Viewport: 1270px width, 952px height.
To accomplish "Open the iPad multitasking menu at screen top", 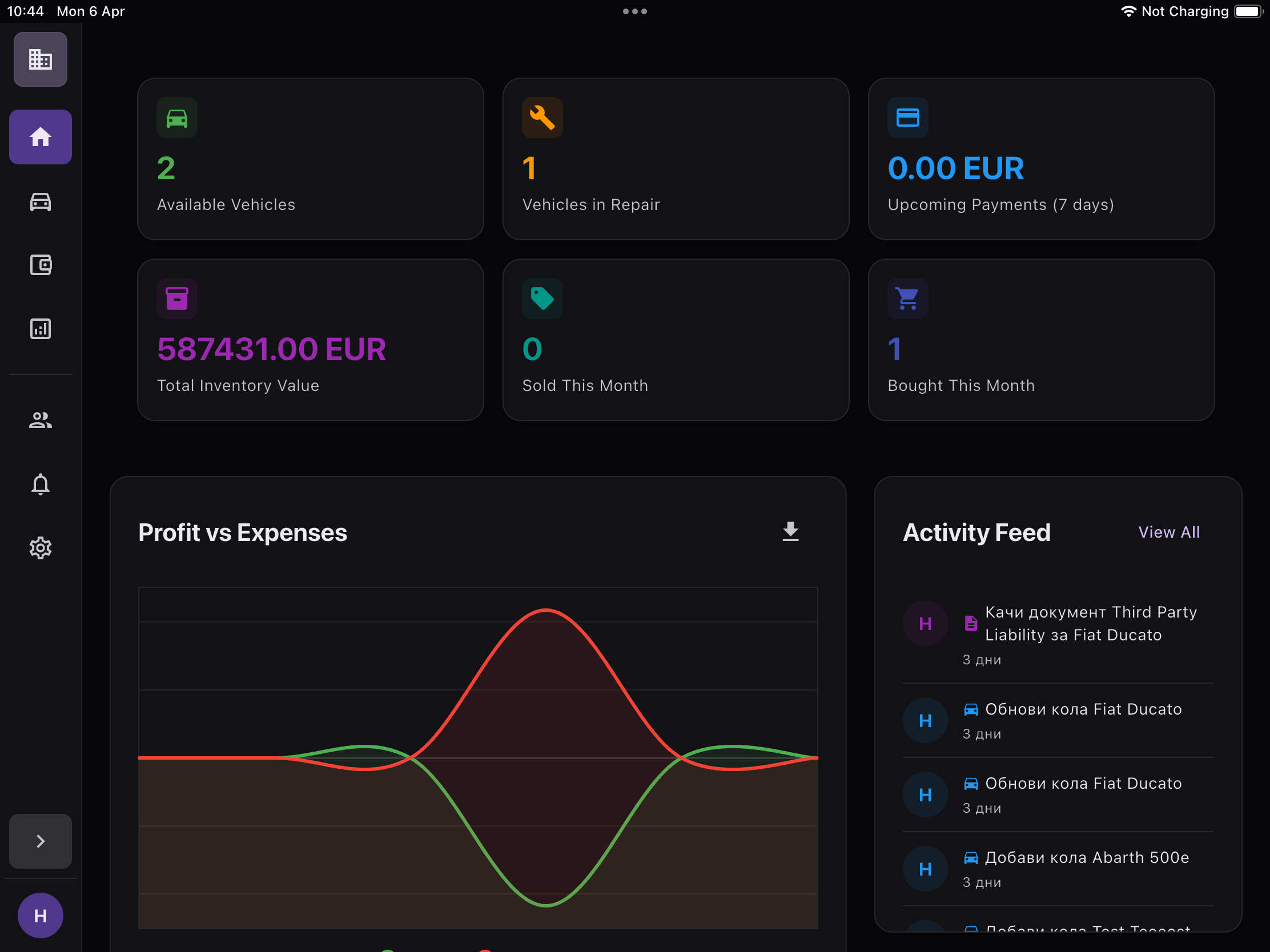I will click(x=635, y=11).
